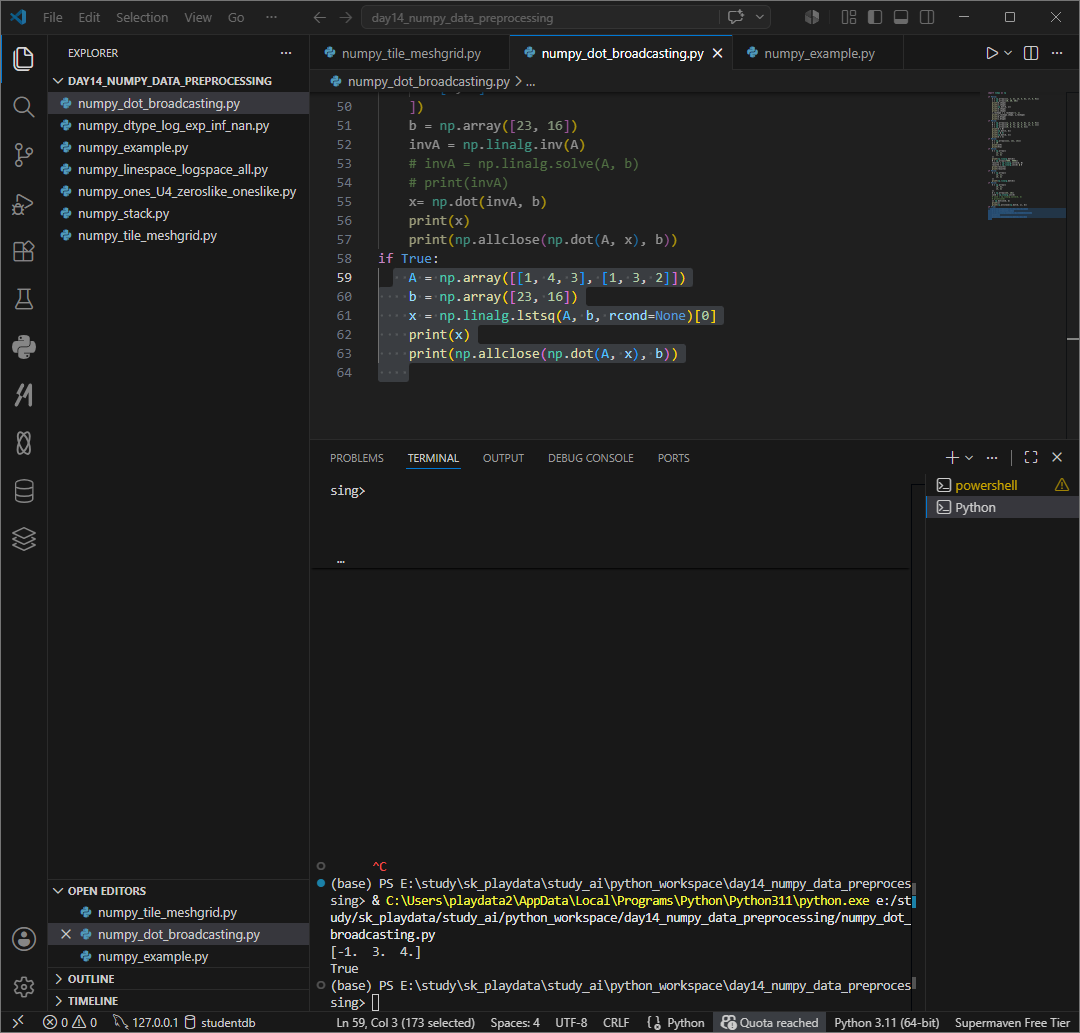Customize layout icon in title bar
1080x1033 pixels.
[x=849, y=17]
